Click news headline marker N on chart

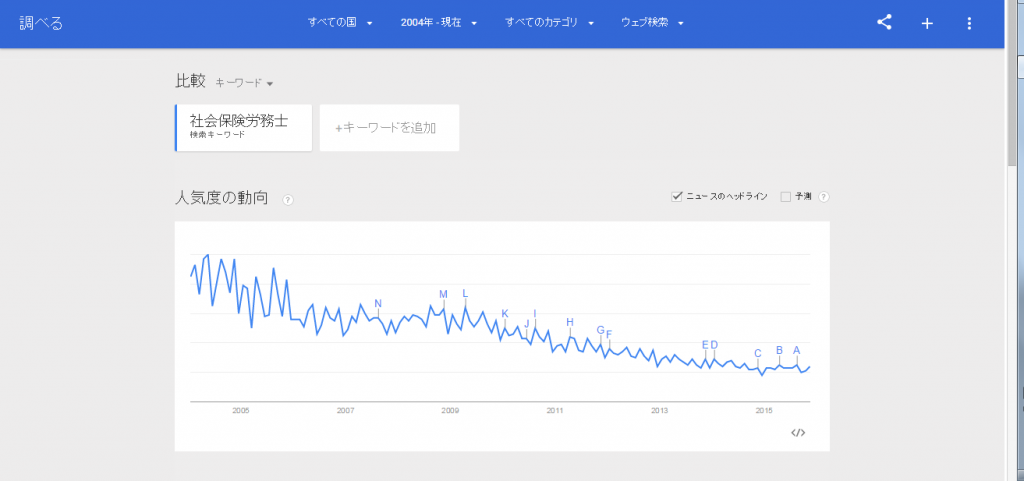[x=378, y=304]
